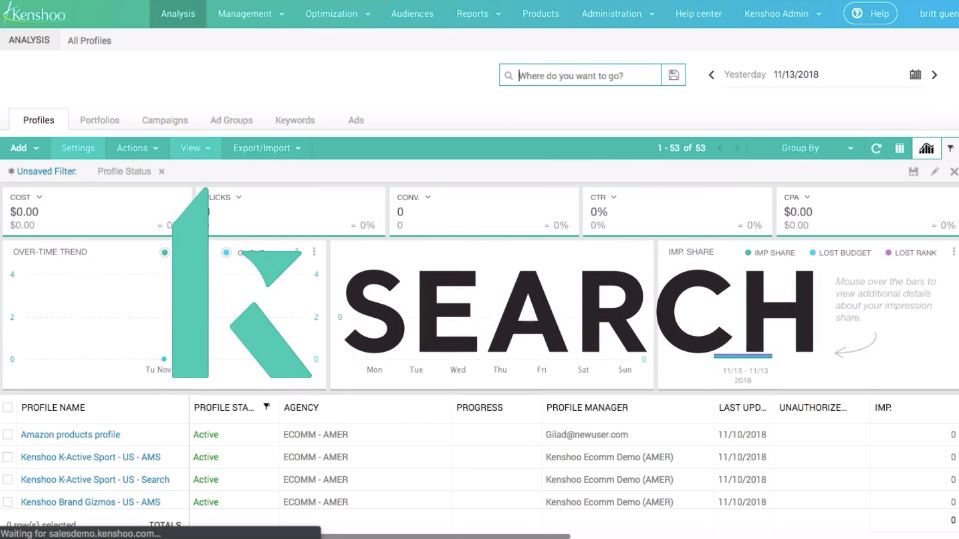959x539 pixels.
Task: Check Kenshoo K-Active Sport - US - Search row
Action: pyautogui.click(x=8, y=480)
